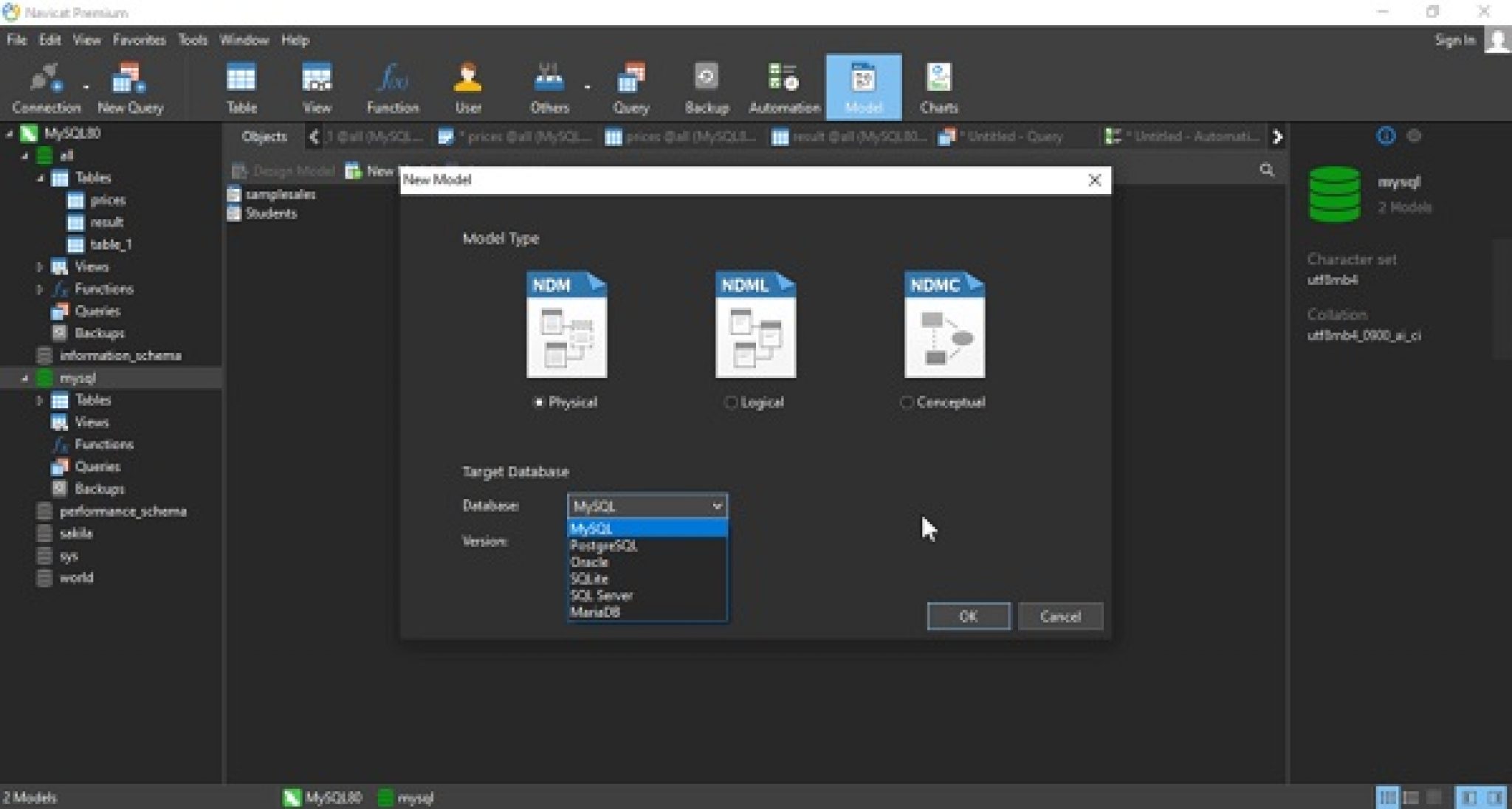Open the Tools menu
The width and height of the screenshot is (1512, 809).
[192, 40]
